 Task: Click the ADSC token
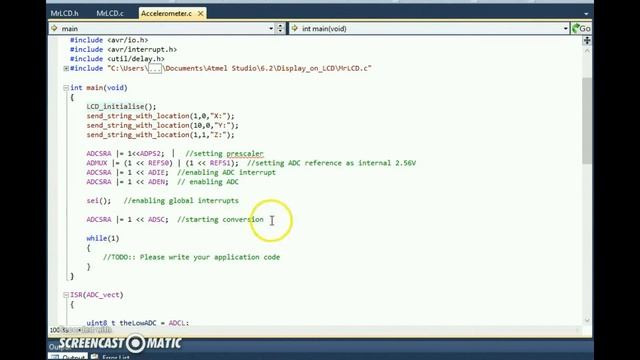(x=156, y=219)
